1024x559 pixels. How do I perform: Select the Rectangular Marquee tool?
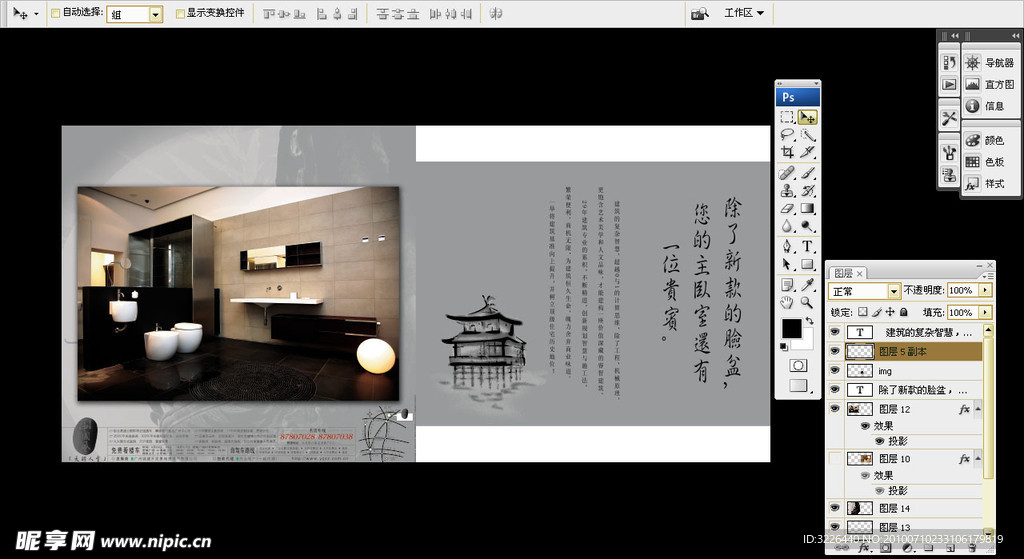(x=788, y=117)
